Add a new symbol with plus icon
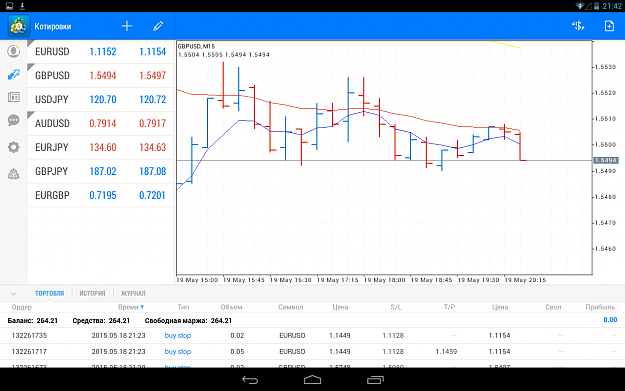The image size is (625, 391). tap(127, 26)
